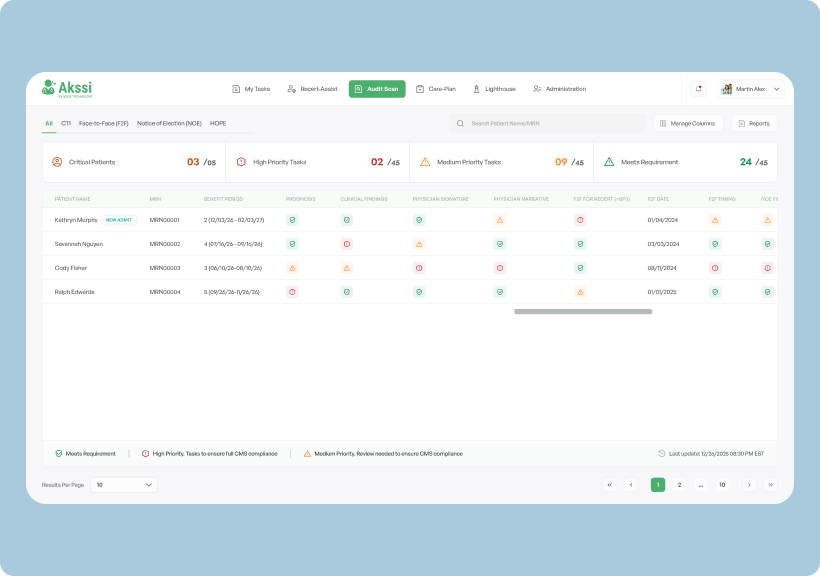820x576 pixels.
Task: Select the Notice of Election (NOE) tab
Action: pyautogui.click(x=169, y=123)
